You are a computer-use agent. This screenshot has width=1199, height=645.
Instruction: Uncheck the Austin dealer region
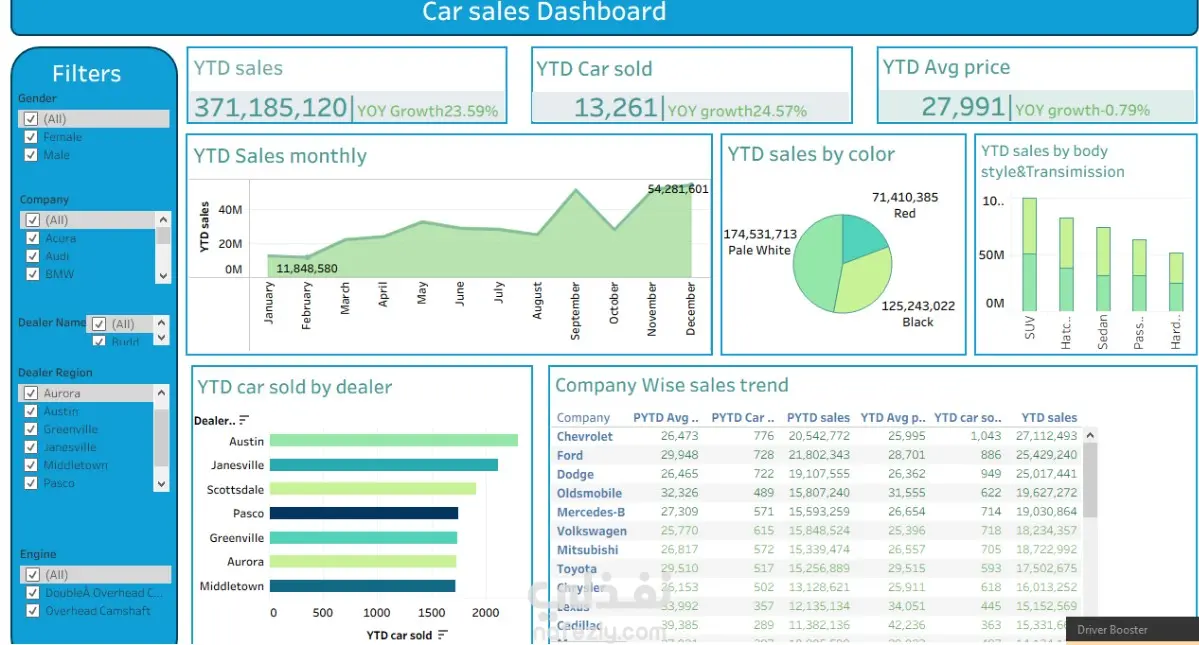(31, 411)
